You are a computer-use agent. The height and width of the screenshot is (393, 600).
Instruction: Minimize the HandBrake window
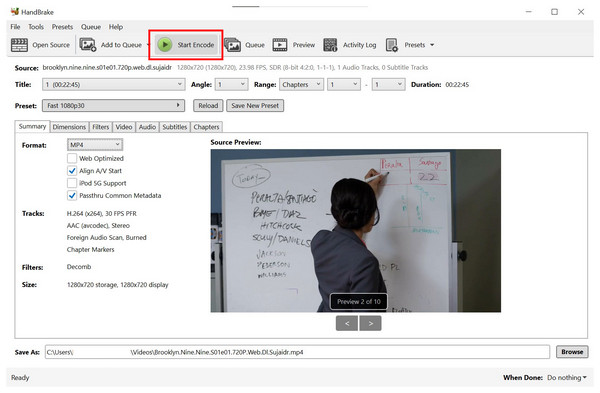[528, 12]
